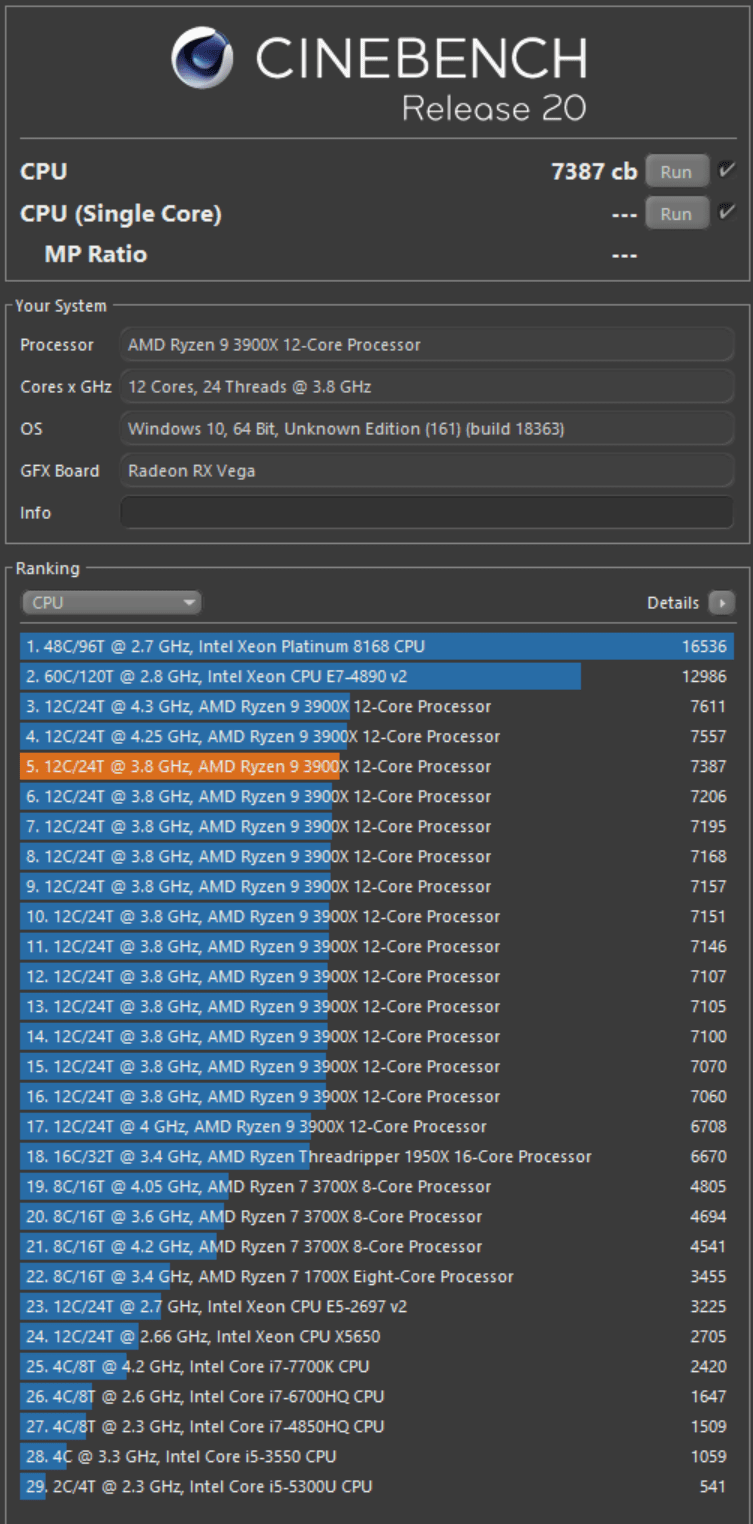Run the CPU (Single Core) benchmark

click(x=676, y=213)
